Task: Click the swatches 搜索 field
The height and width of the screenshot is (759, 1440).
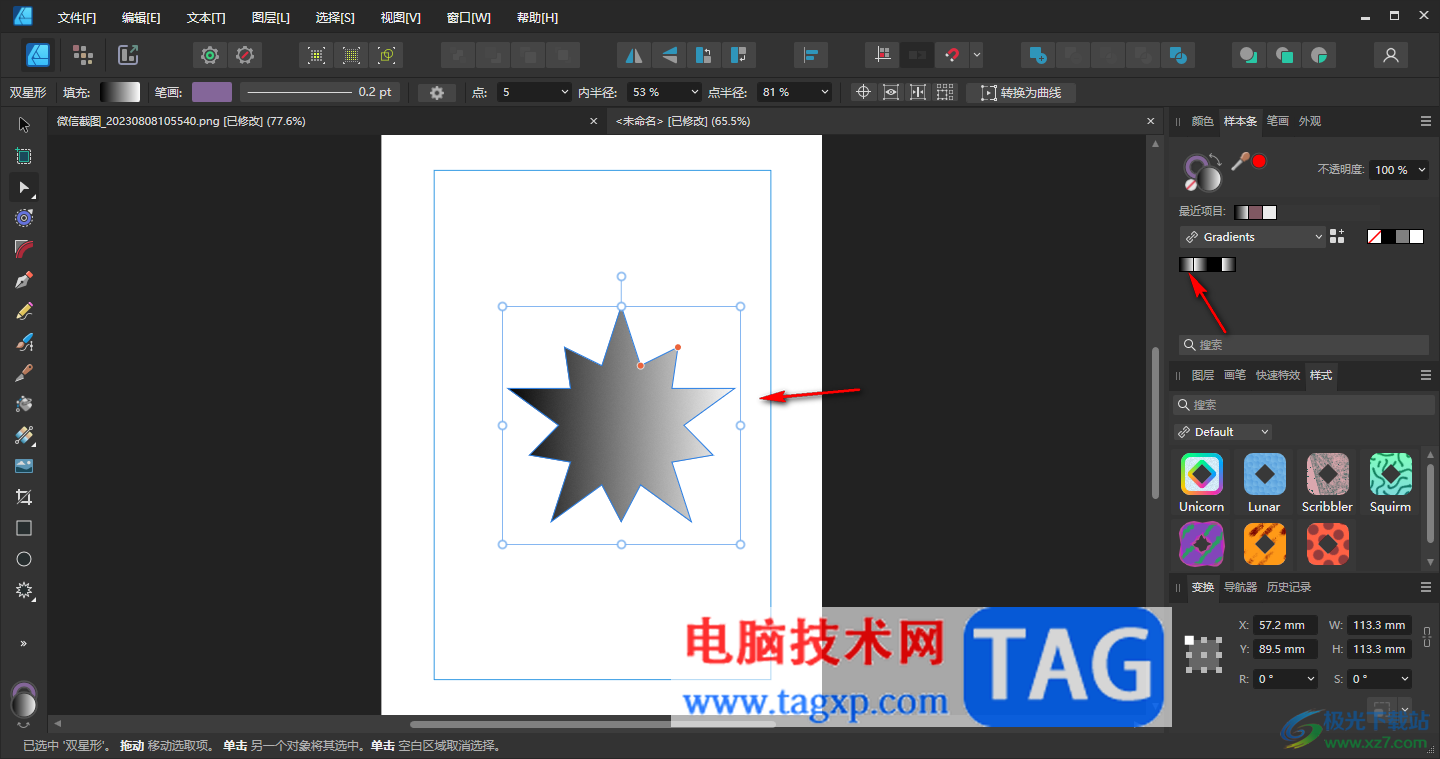Action: click(1304, 344)
